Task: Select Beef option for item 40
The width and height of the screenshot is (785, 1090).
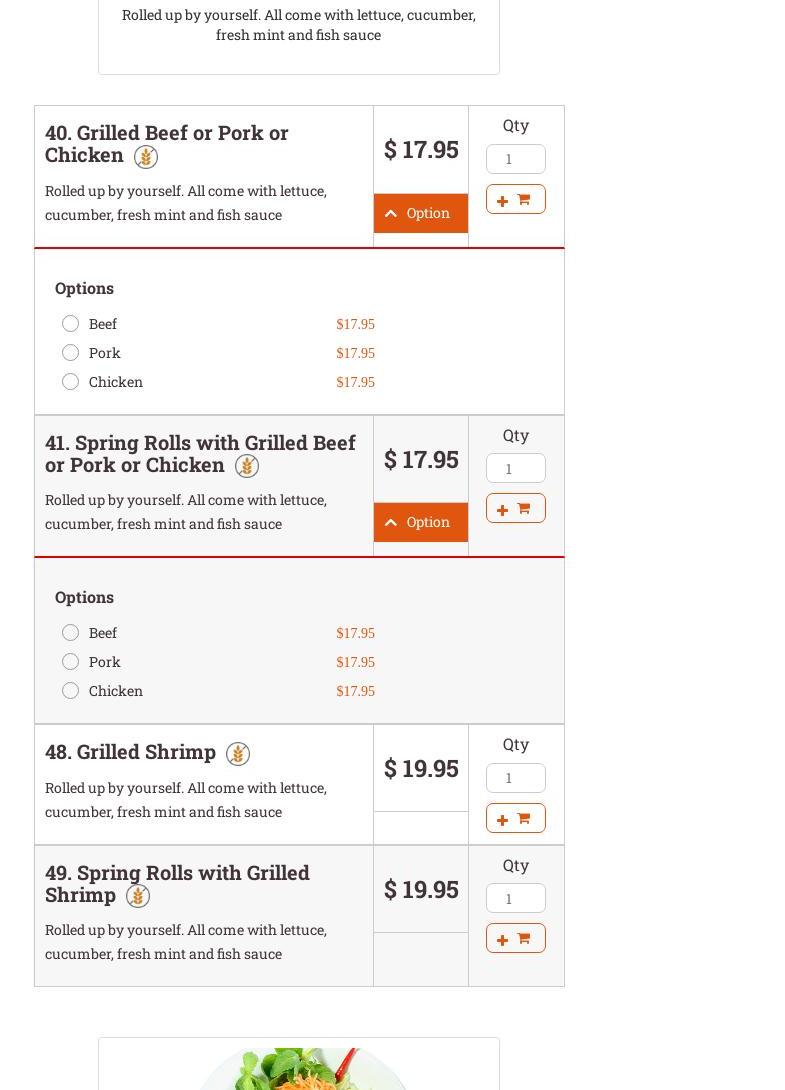Action: [x=70, y=323]
